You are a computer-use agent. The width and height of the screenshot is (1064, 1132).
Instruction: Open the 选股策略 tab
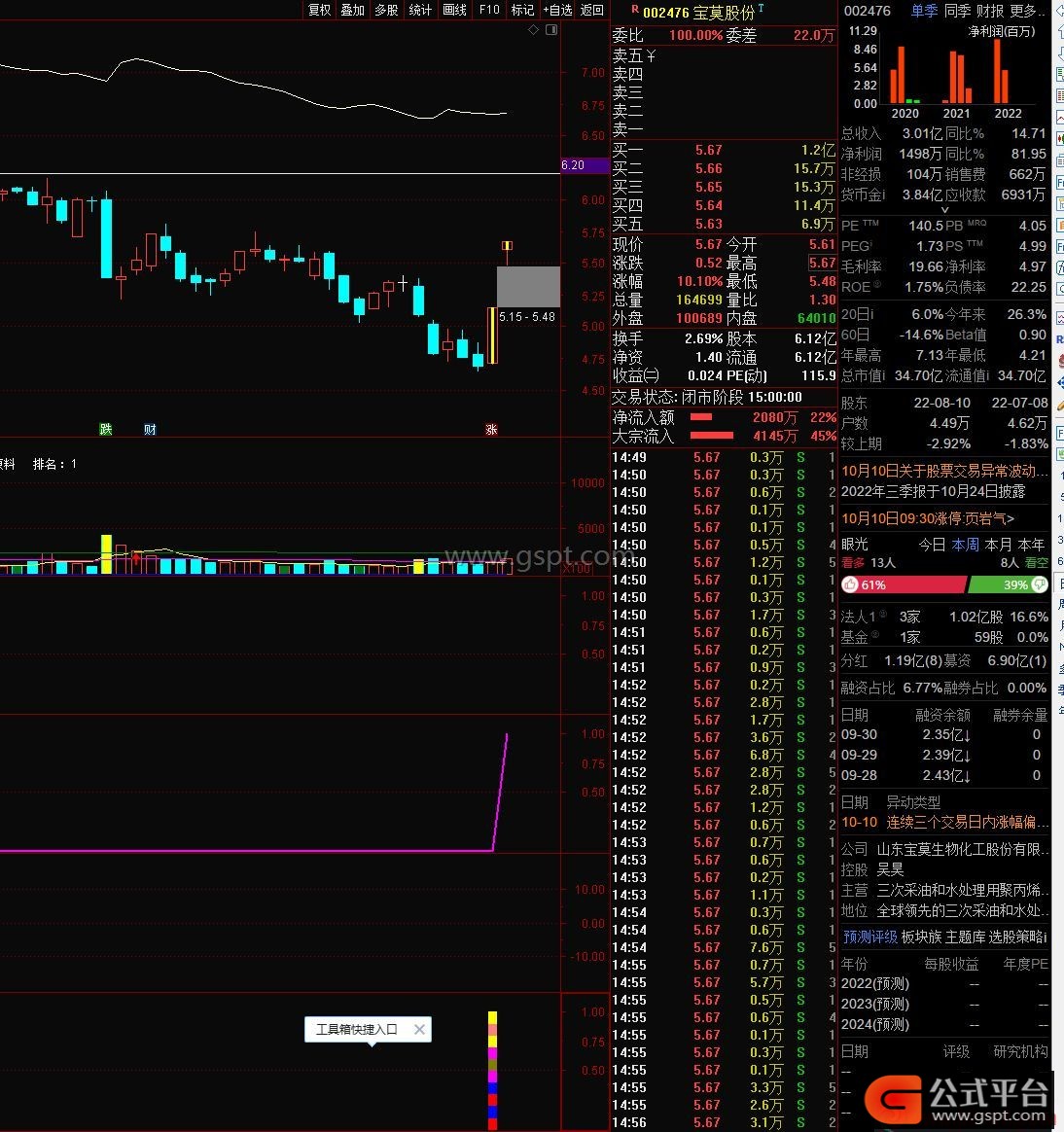pyautogui.click(x=1014, y=937)
